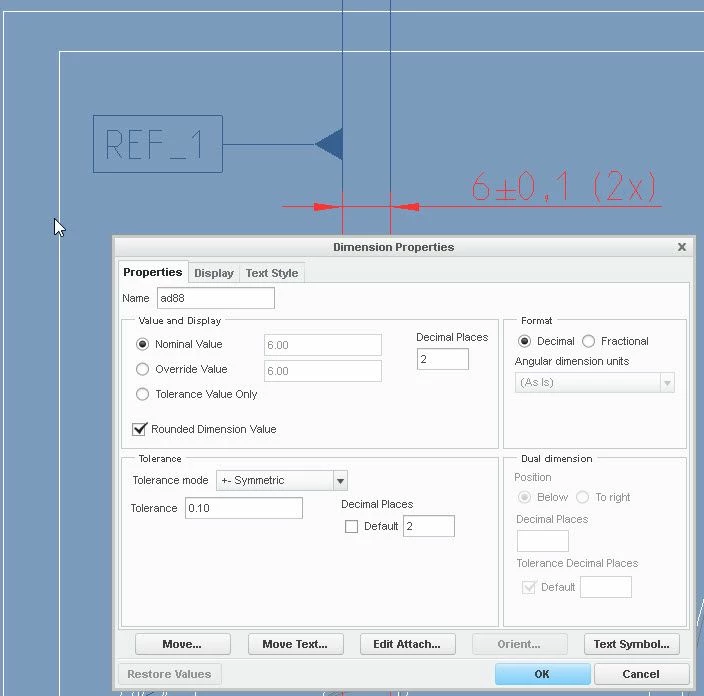This screenshot has height=696, width=704.
Task: Click the tolerance Decimal Places number field
Action: (x=429, y=526)
